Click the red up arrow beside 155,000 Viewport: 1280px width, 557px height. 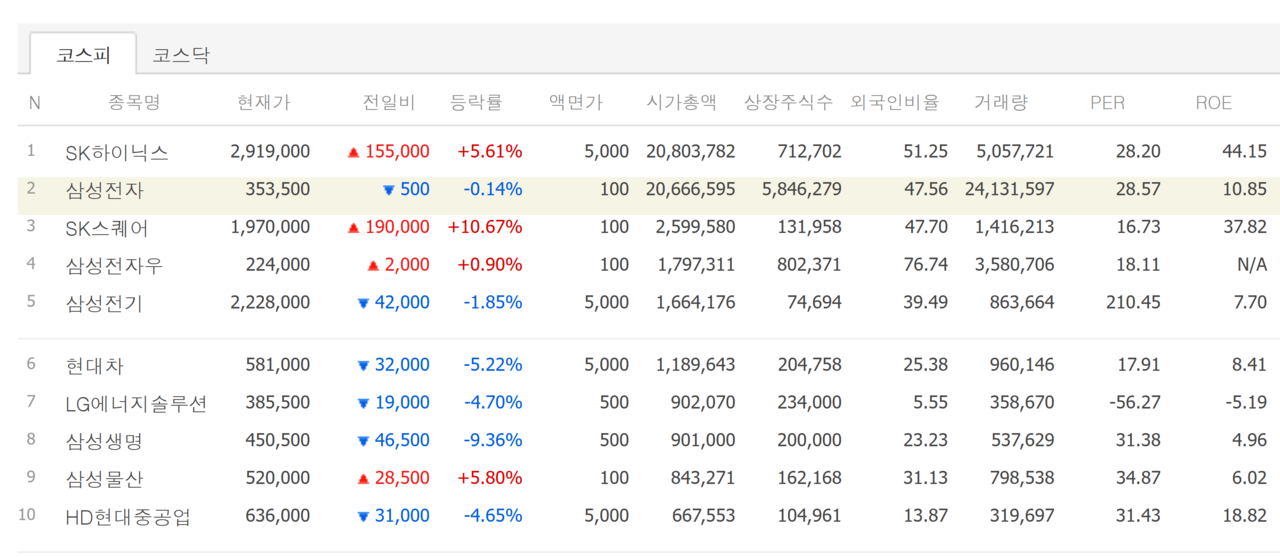point(353,153)
